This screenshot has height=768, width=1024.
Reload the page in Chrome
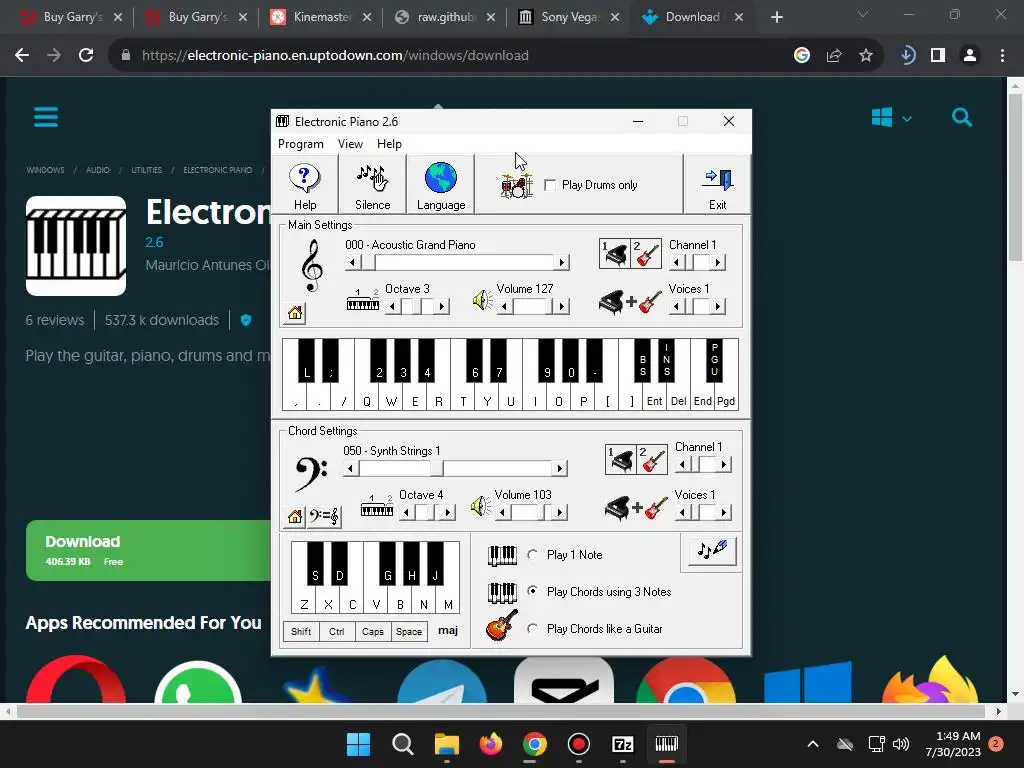tap(86, 56)
